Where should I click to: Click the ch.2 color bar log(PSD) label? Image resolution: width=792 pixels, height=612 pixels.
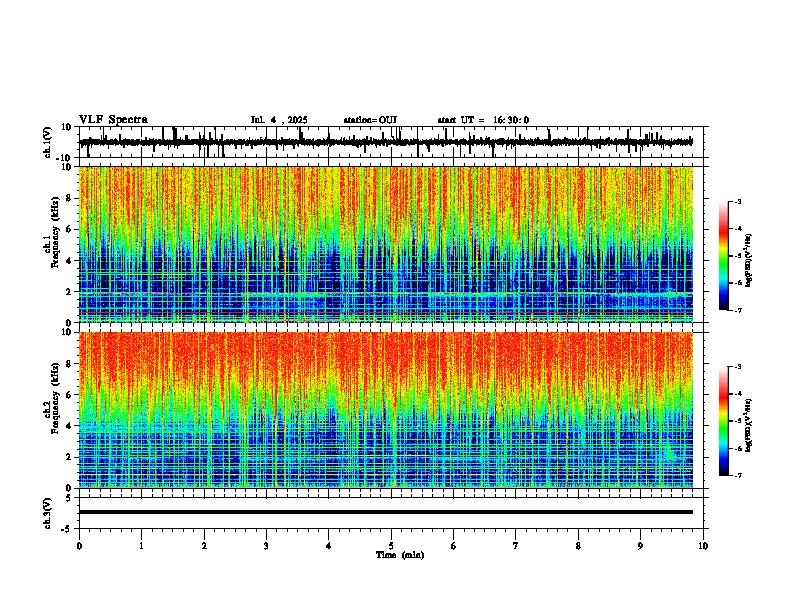(749, 425)
